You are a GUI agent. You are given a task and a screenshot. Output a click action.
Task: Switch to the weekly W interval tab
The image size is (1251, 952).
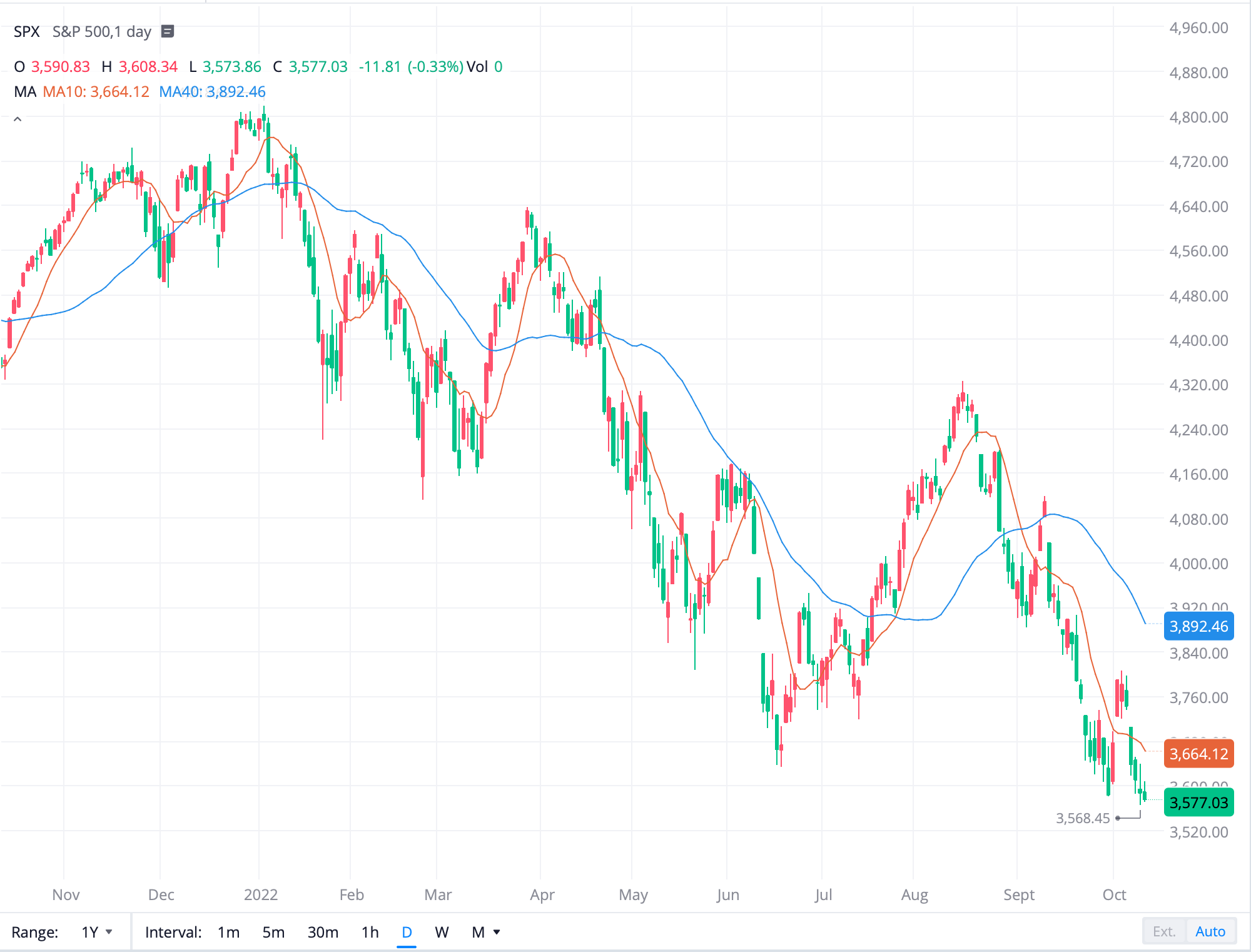(442, 931)
